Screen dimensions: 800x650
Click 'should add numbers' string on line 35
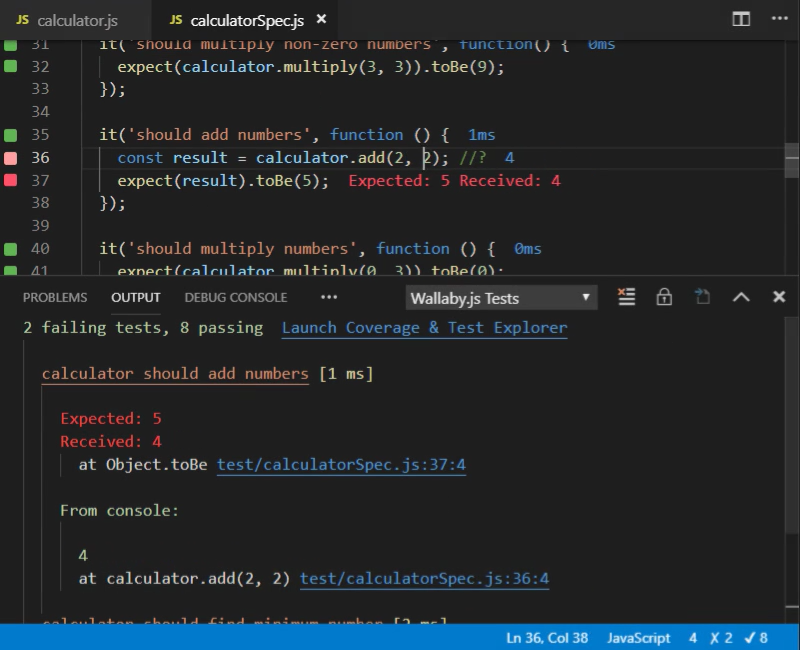(x=219, y=135)
